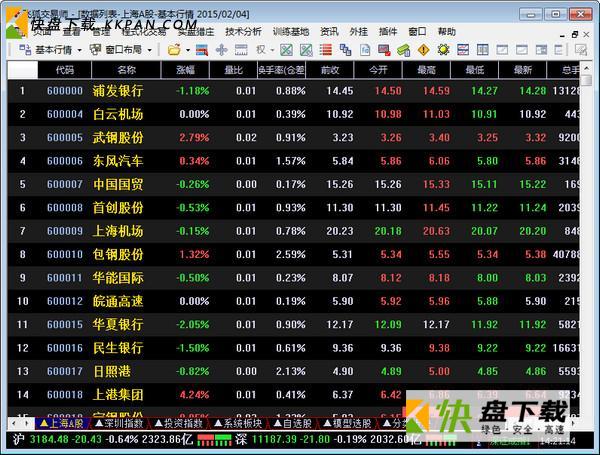The height and width of the screenshot is (455, 600).
Task: Click the grey sidebar panel layout icon
Action: click(x=541, y=50)
